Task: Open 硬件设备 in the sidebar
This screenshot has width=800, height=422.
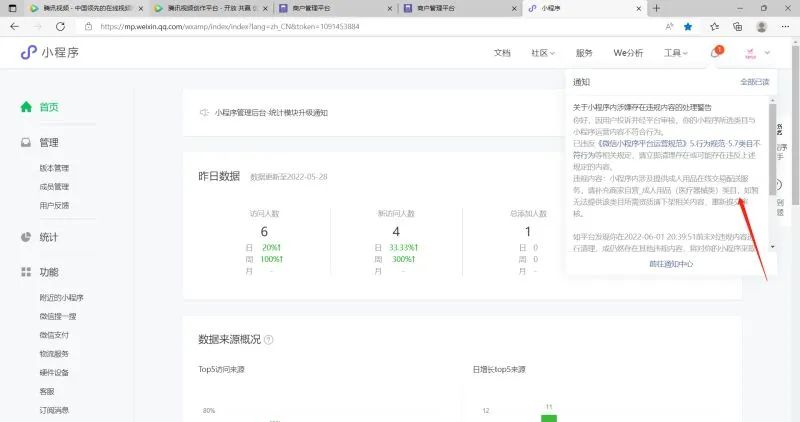Action: [54, 373]
